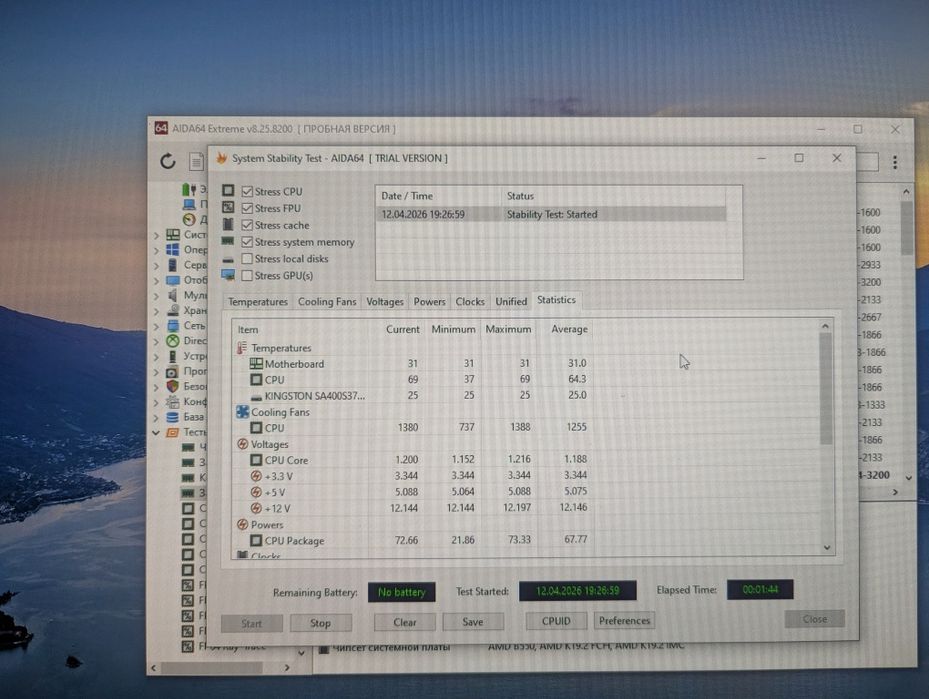Open the Unified tab
This screenshot has height=699, width=929.
[x=511, y=302]
